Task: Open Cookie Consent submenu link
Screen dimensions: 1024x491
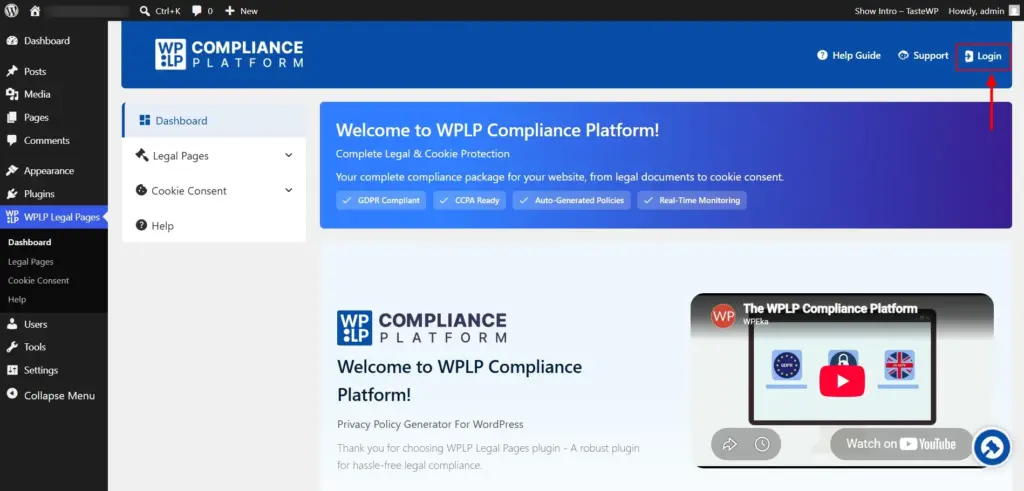Action: click(x=39, y=280)
